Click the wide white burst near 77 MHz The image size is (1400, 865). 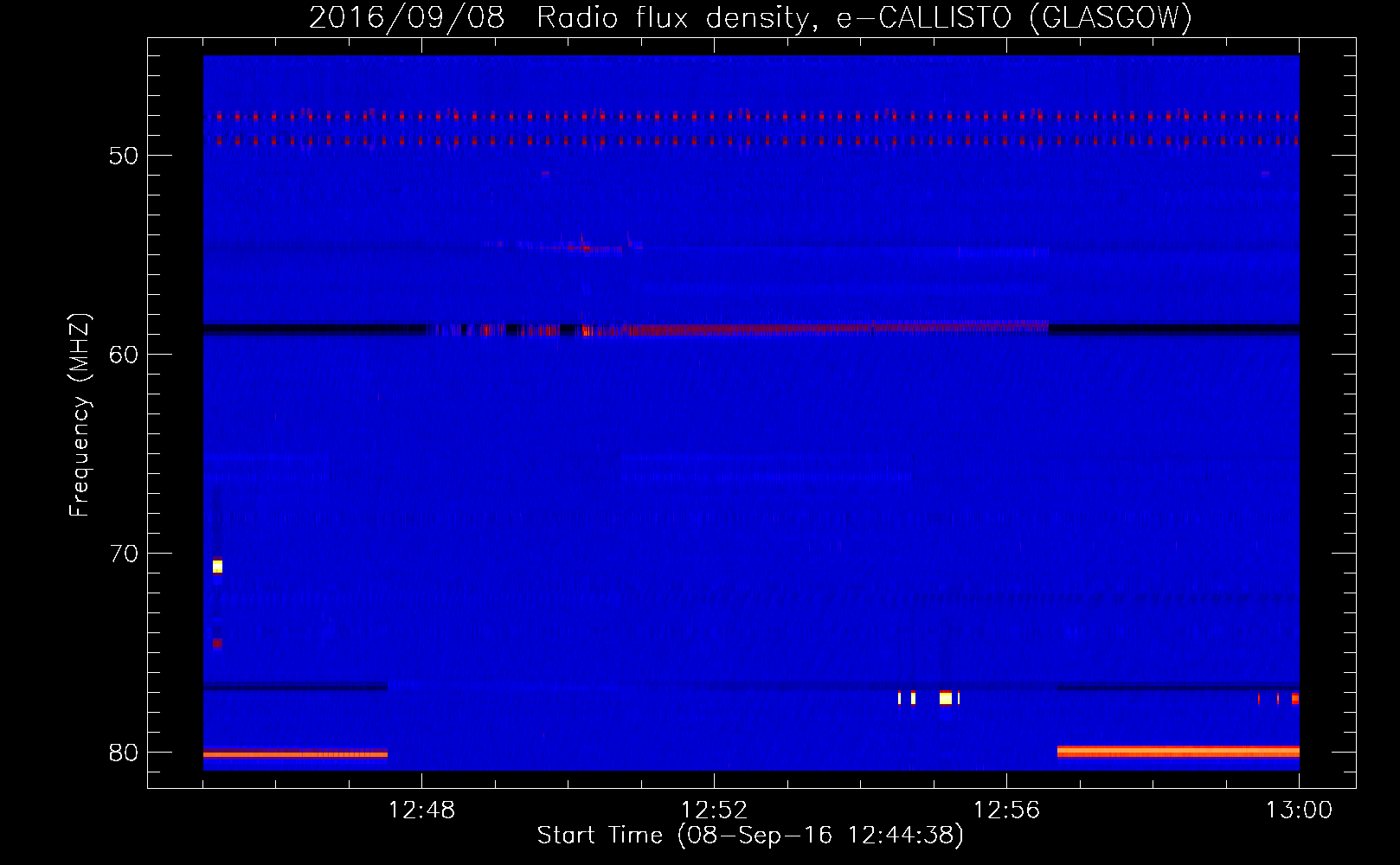pyautogui.click(x=946, y=698)
